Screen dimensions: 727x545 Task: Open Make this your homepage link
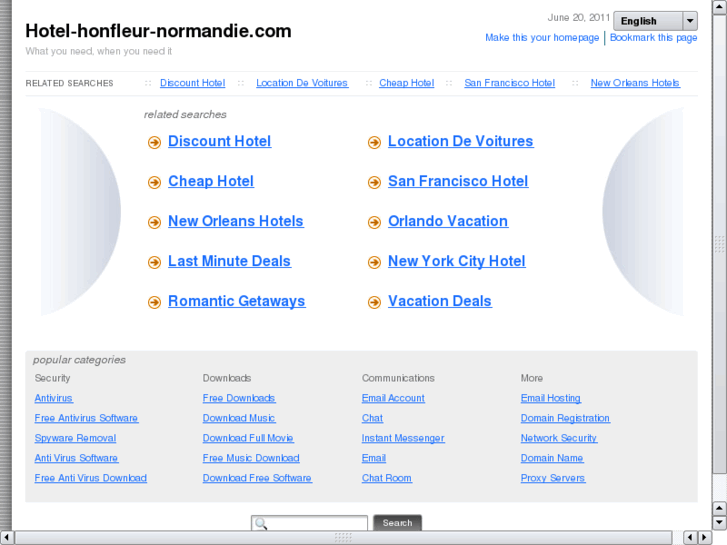coord(542,38)
